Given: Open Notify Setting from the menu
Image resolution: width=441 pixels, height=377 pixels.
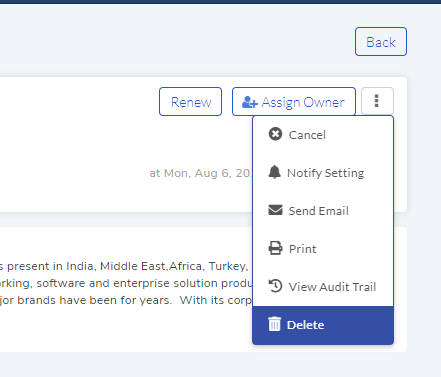Looking at the screenshot, I should coord(323,173).
